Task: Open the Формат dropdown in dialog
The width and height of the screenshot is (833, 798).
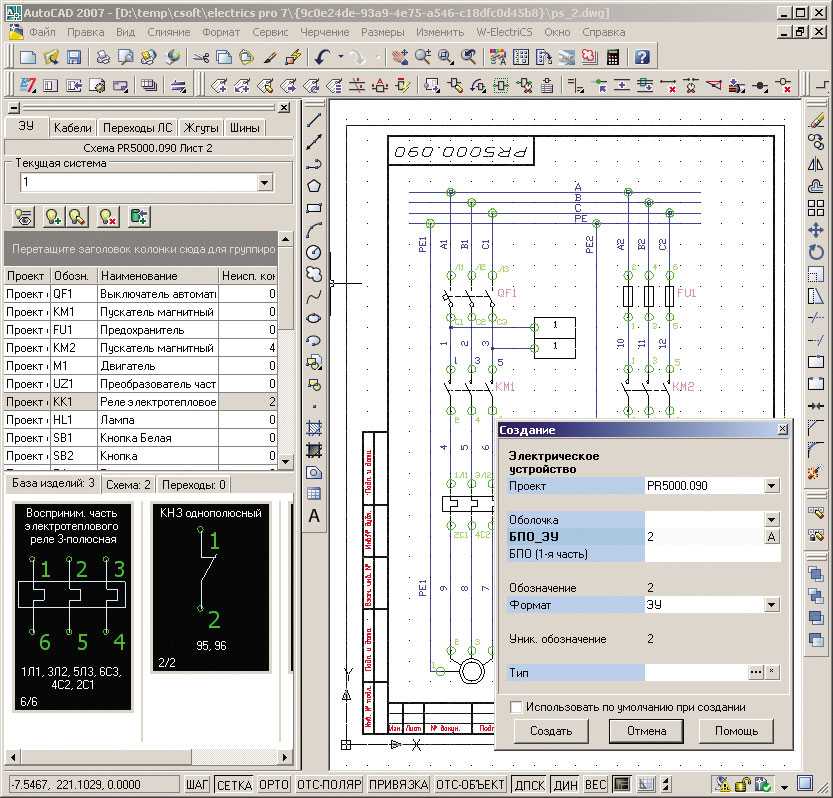Action: tap(772, 605)
